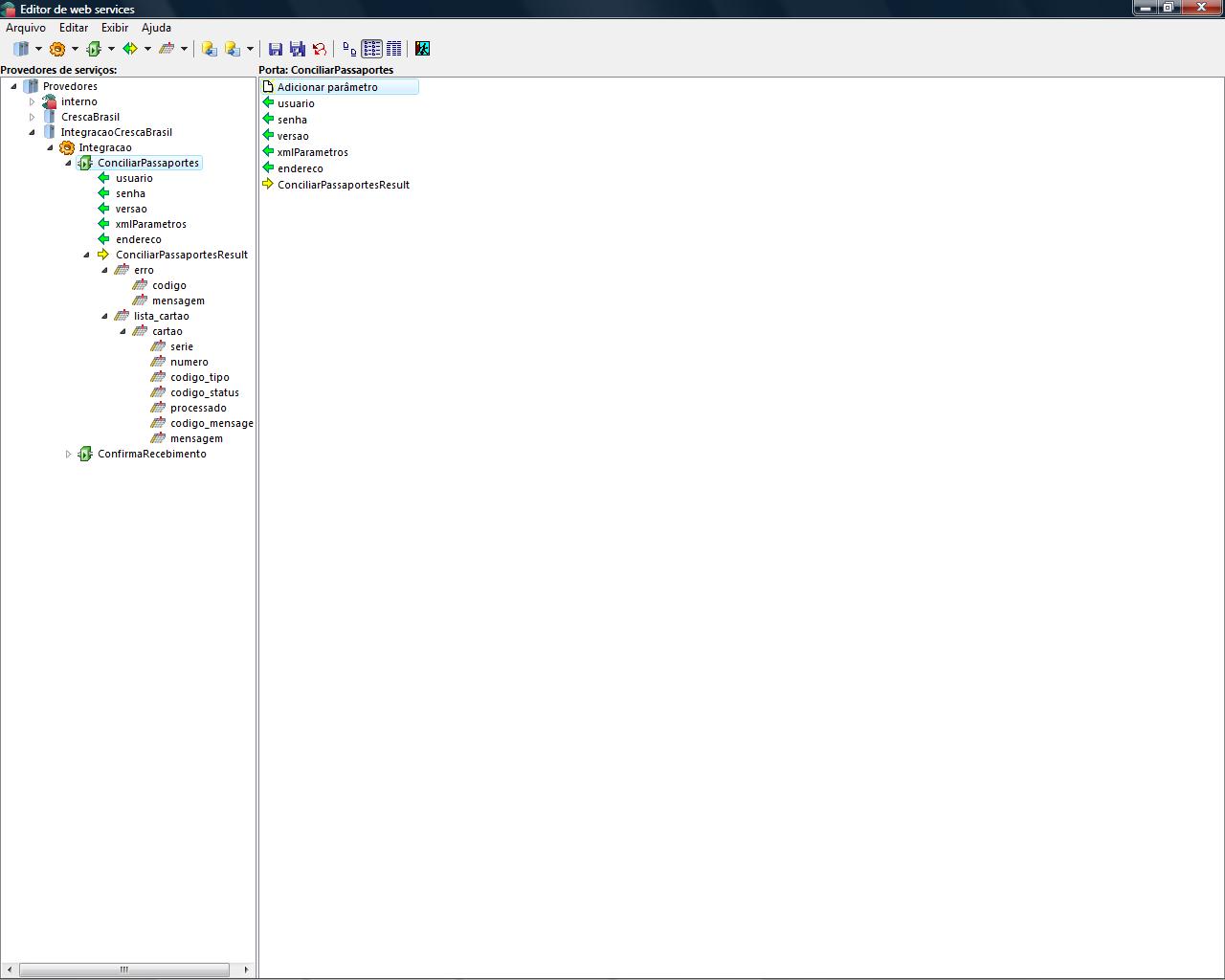Select serie field under cartao

coord(182,346)
